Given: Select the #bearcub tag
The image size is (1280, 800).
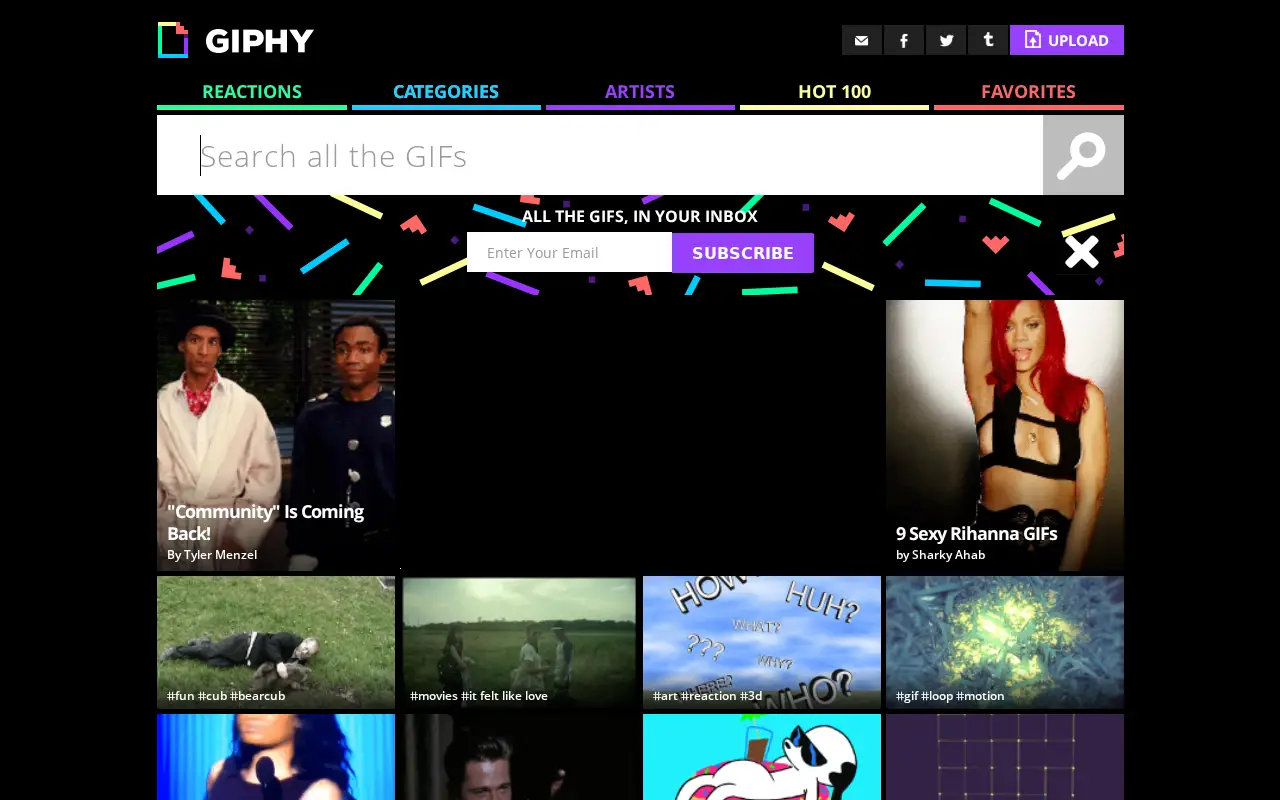Looking at the screenshot, I should point(258,696).
